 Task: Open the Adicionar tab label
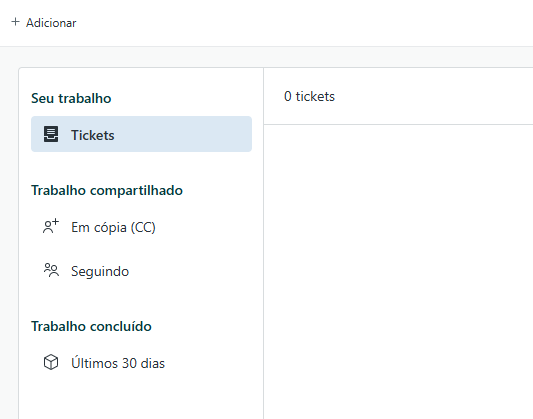tap(51, 23)
